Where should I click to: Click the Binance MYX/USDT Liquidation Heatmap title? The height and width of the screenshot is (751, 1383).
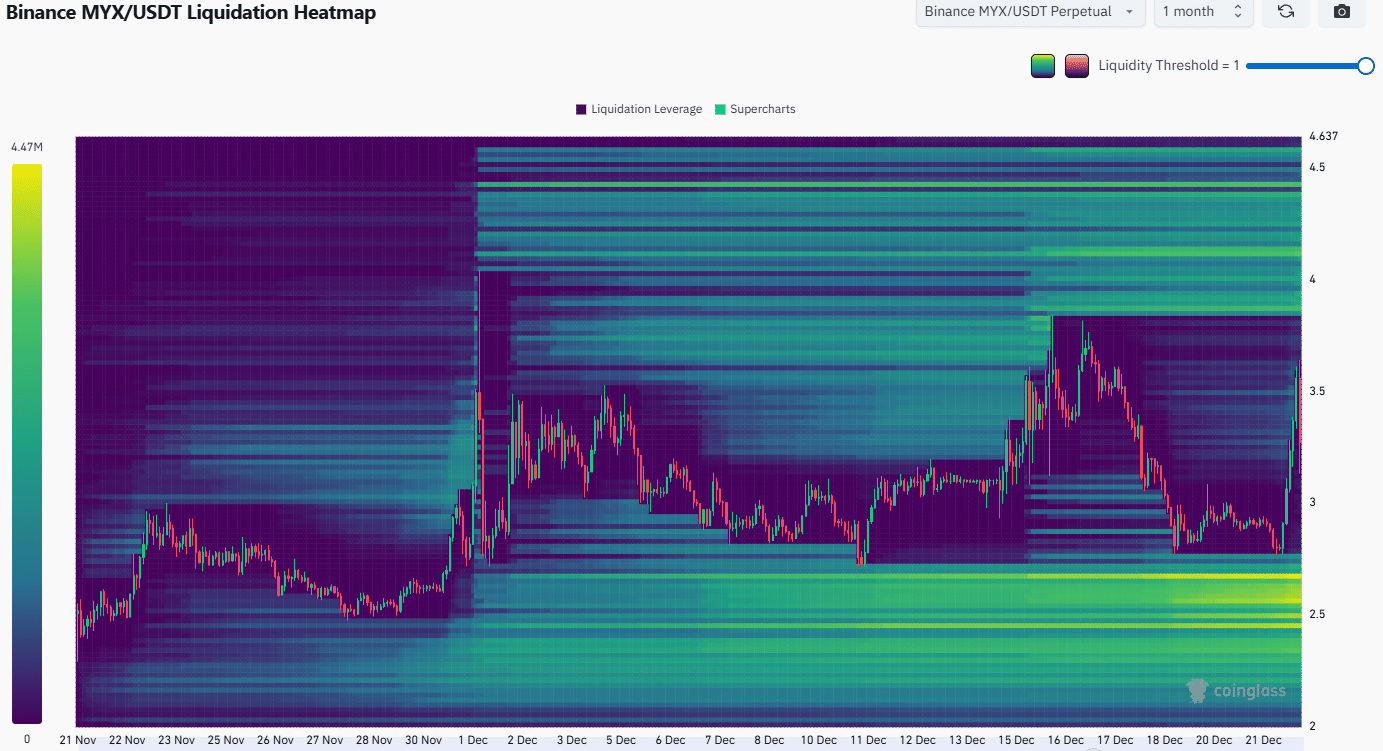pos(192,12)
